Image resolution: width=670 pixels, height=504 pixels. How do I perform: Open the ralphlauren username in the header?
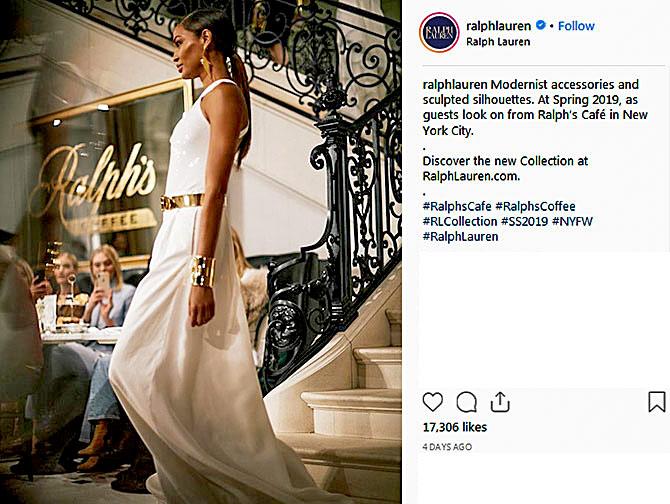click(498, 26)
